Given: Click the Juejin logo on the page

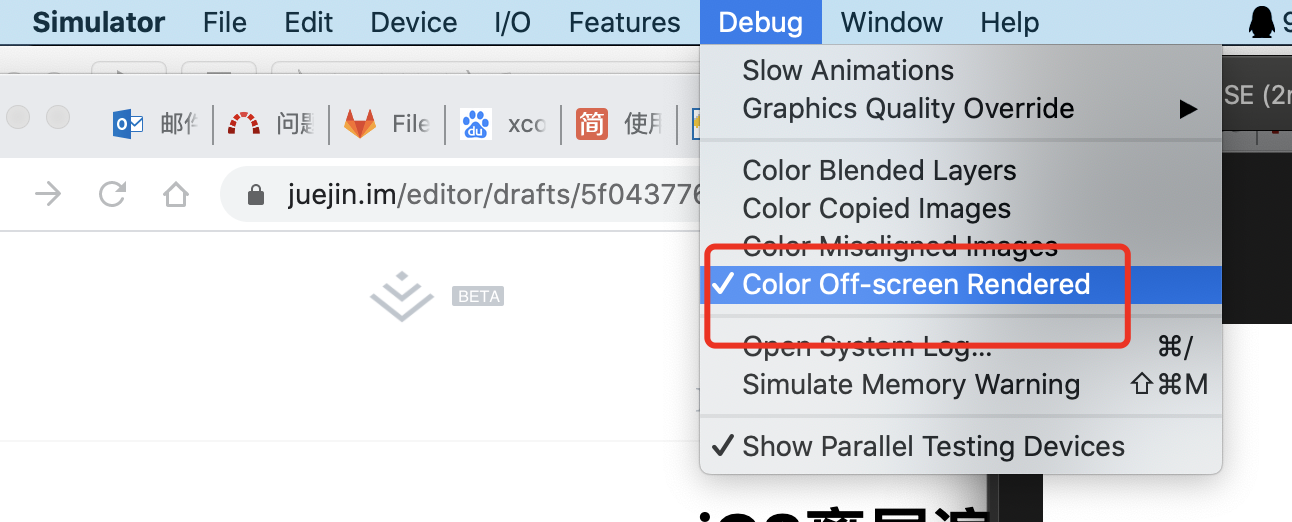Looking at the screenshot, I should 401,296.
